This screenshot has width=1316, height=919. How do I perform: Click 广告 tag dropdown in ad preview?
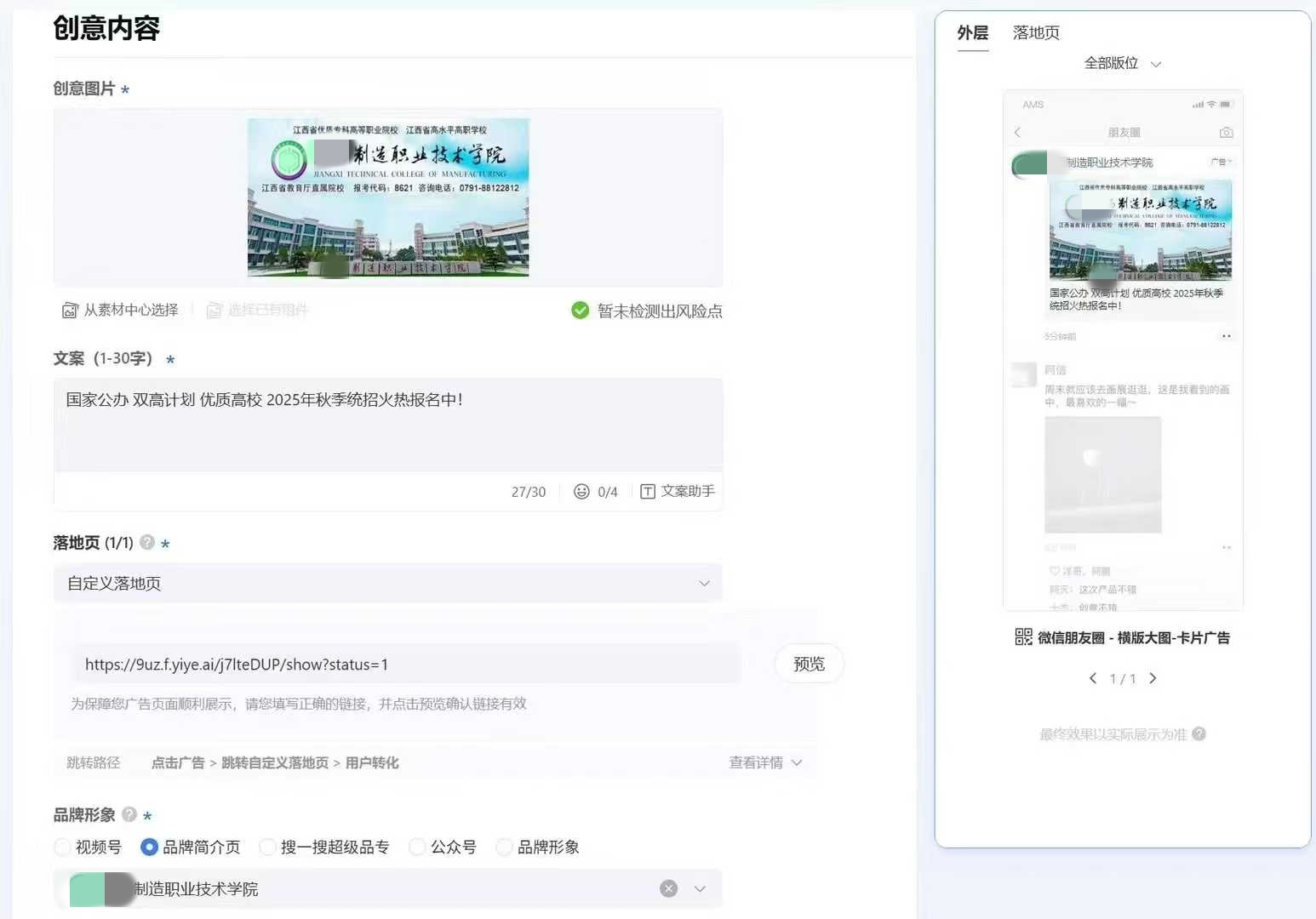[1221, 162]
